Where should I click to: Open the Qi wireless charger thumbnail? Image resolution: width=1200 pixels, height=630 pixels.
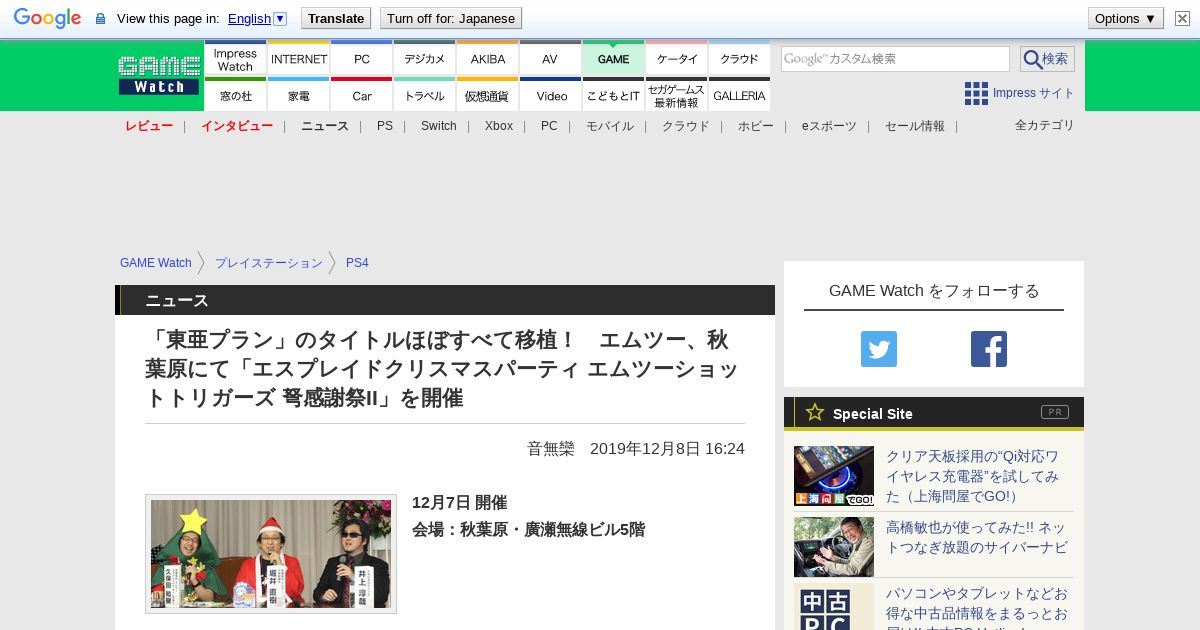(834, 476)
